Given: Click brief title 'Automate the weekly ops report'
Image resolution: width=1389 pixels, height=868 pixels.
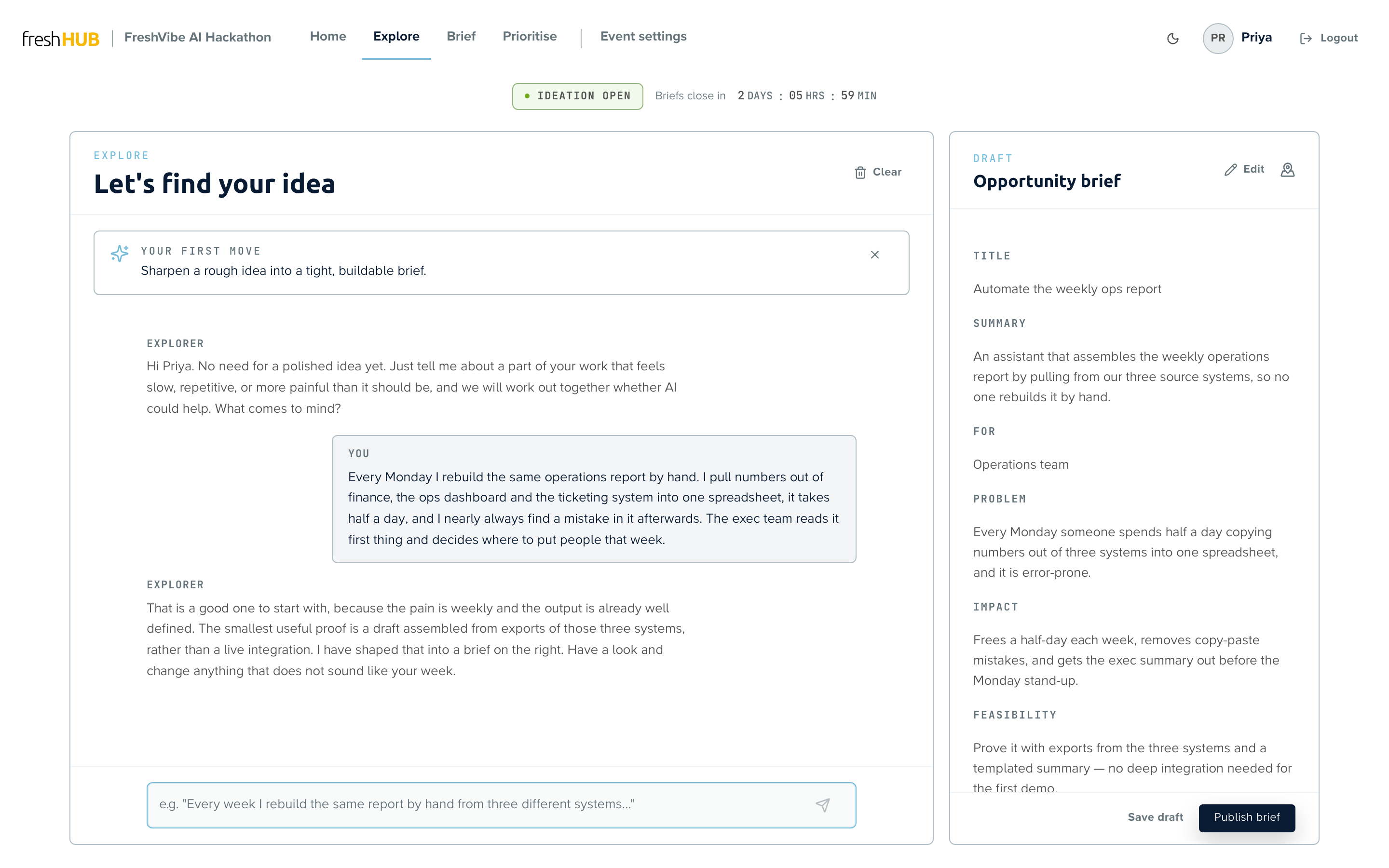Looking at the screenshot, I should click(x=1067, y=289).
